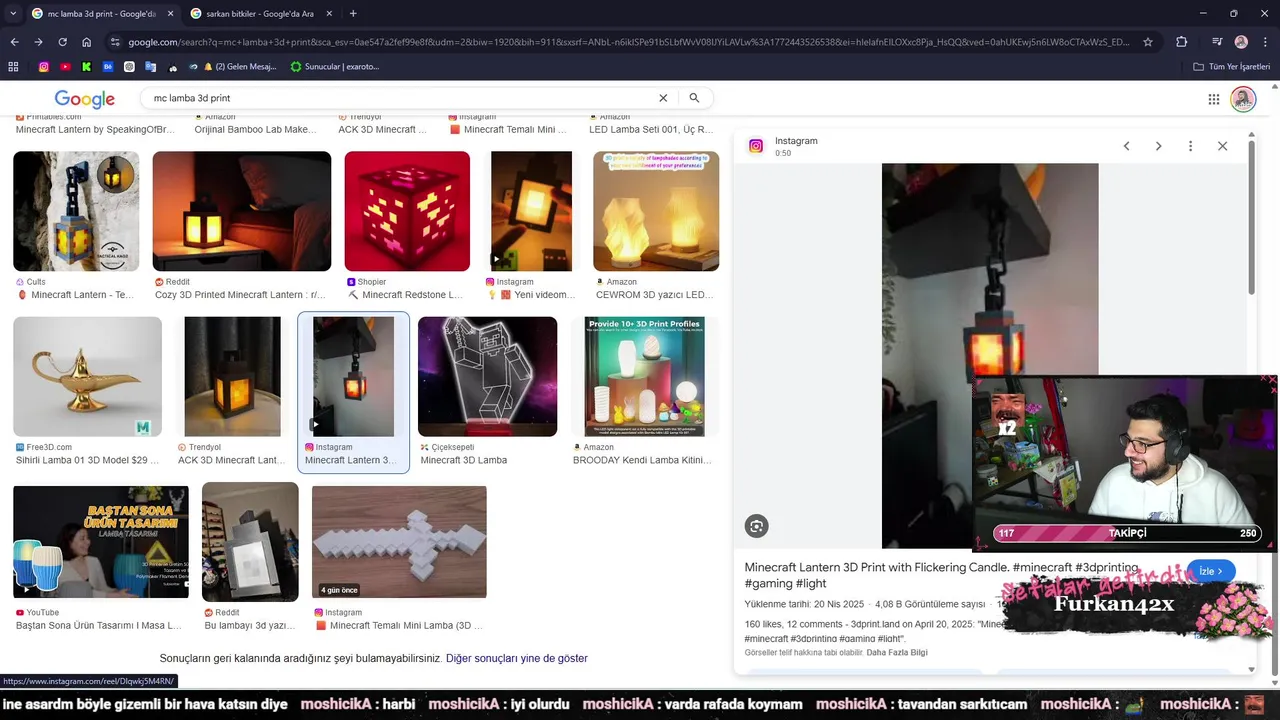Click the browser address bar URL
1280x720 pixels.
[x=628, y=42]
